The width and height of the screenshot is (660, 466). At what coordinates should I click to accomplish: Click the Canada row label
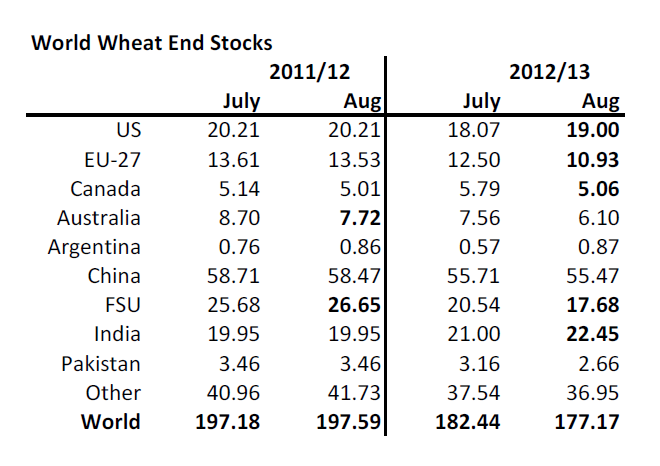(105, 189)
